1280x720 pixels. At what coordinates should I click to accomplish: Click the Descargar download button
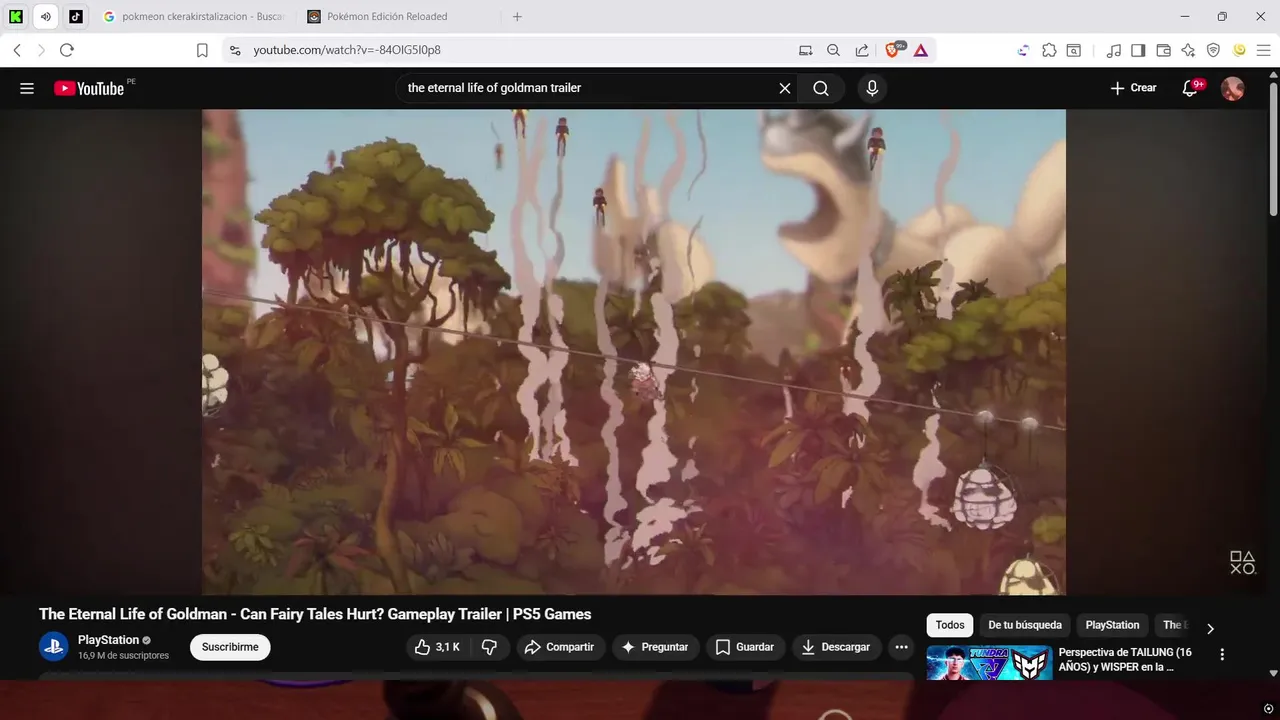(x=836, y=647)
